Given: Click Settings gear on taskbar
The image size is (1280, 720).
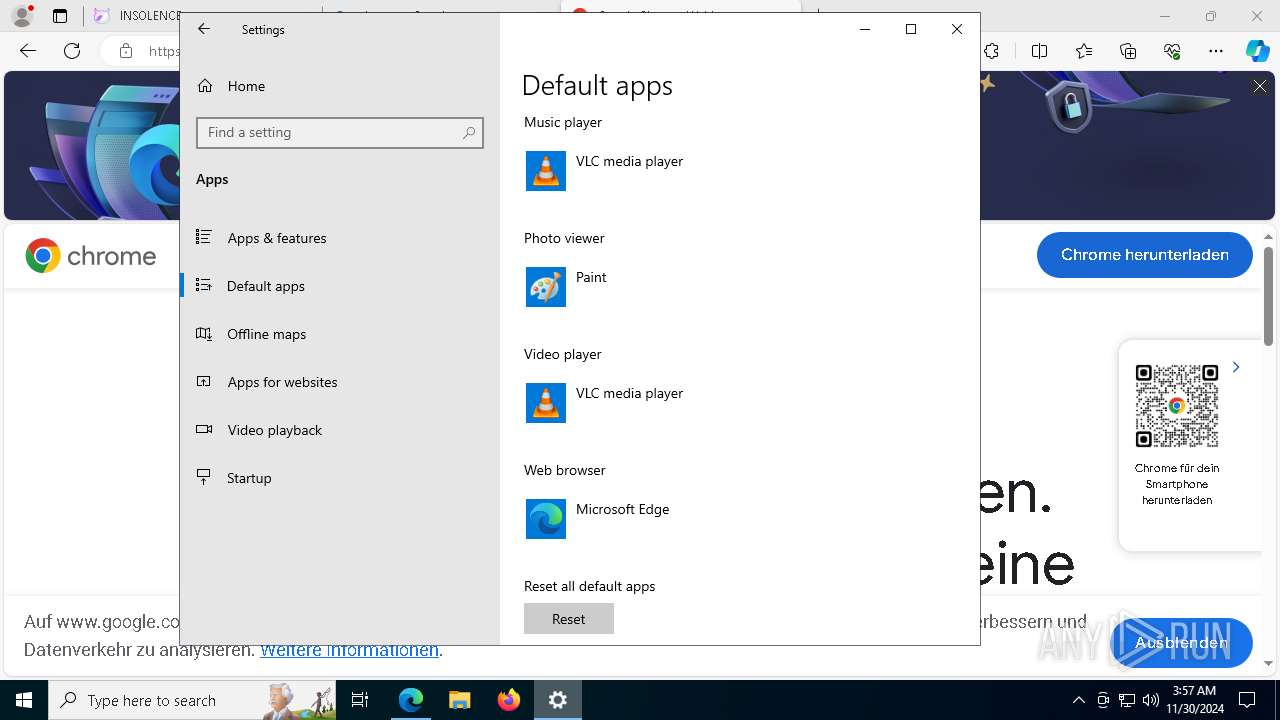Looking at the screenshot, I should coord(558,700).
